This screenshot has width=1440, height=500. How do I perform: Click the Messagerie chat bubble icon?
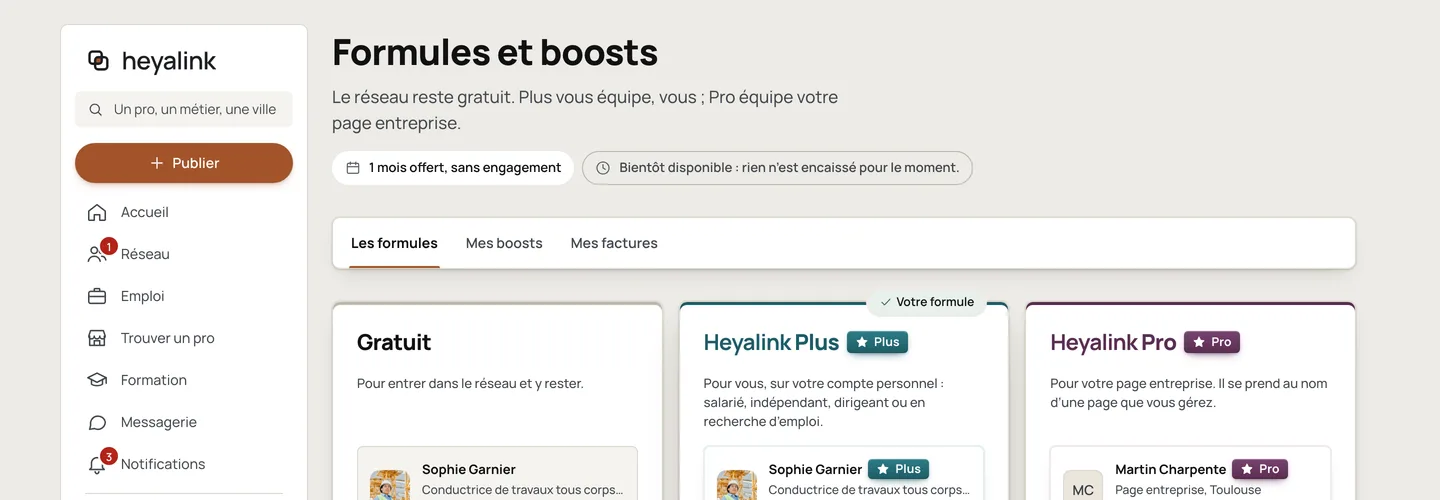[97, 422]
